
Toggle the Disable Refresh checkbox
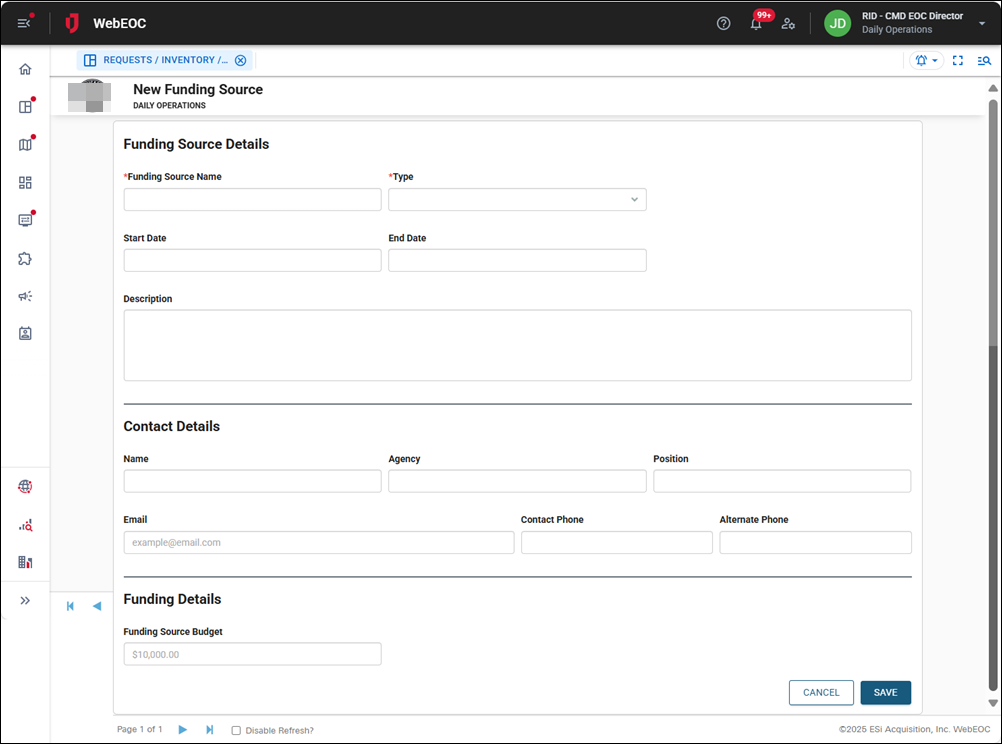[236, 730]
